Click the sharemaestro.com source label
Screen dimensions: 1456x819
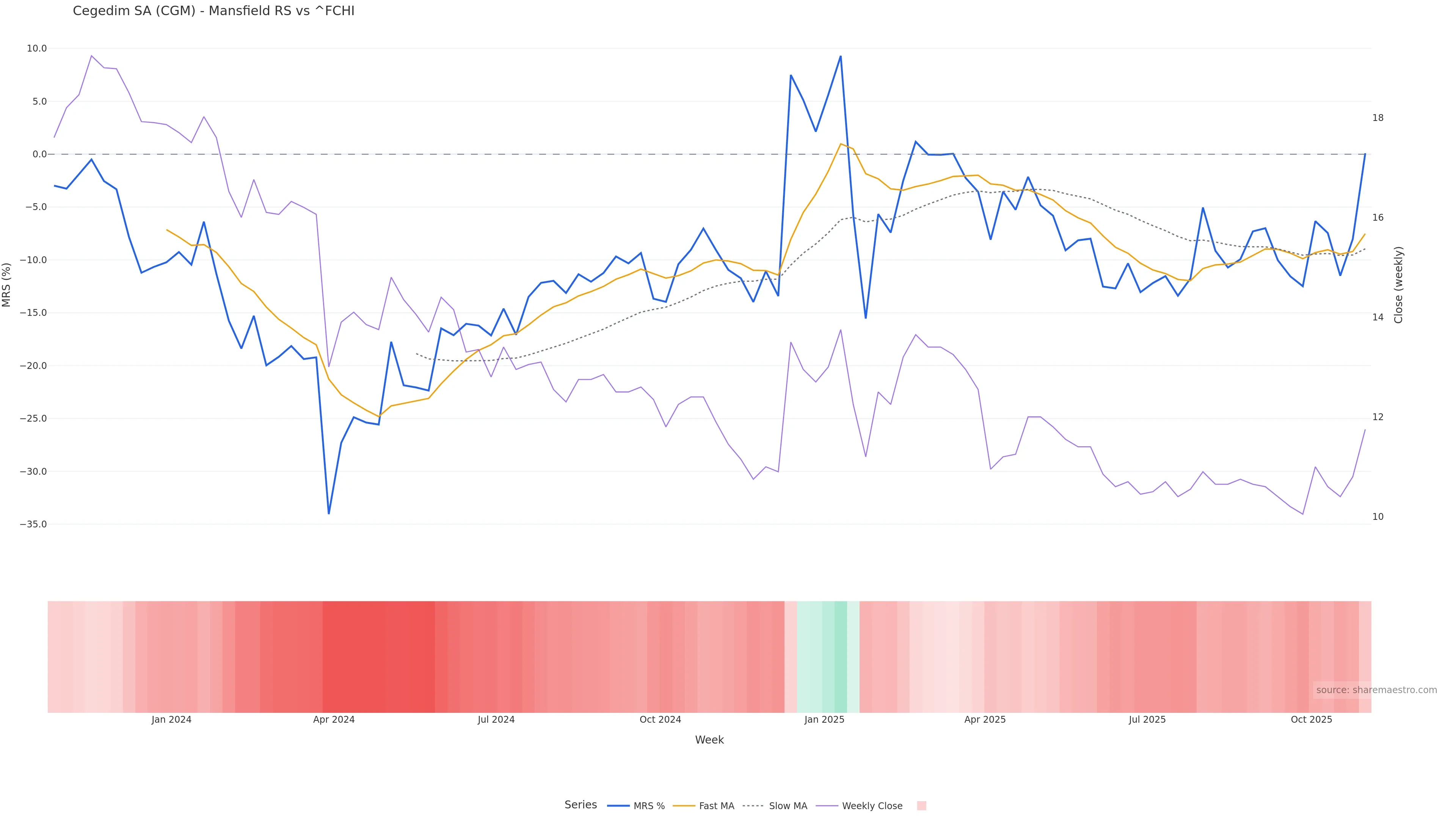pyautogui.click(x=1376, y=690)
